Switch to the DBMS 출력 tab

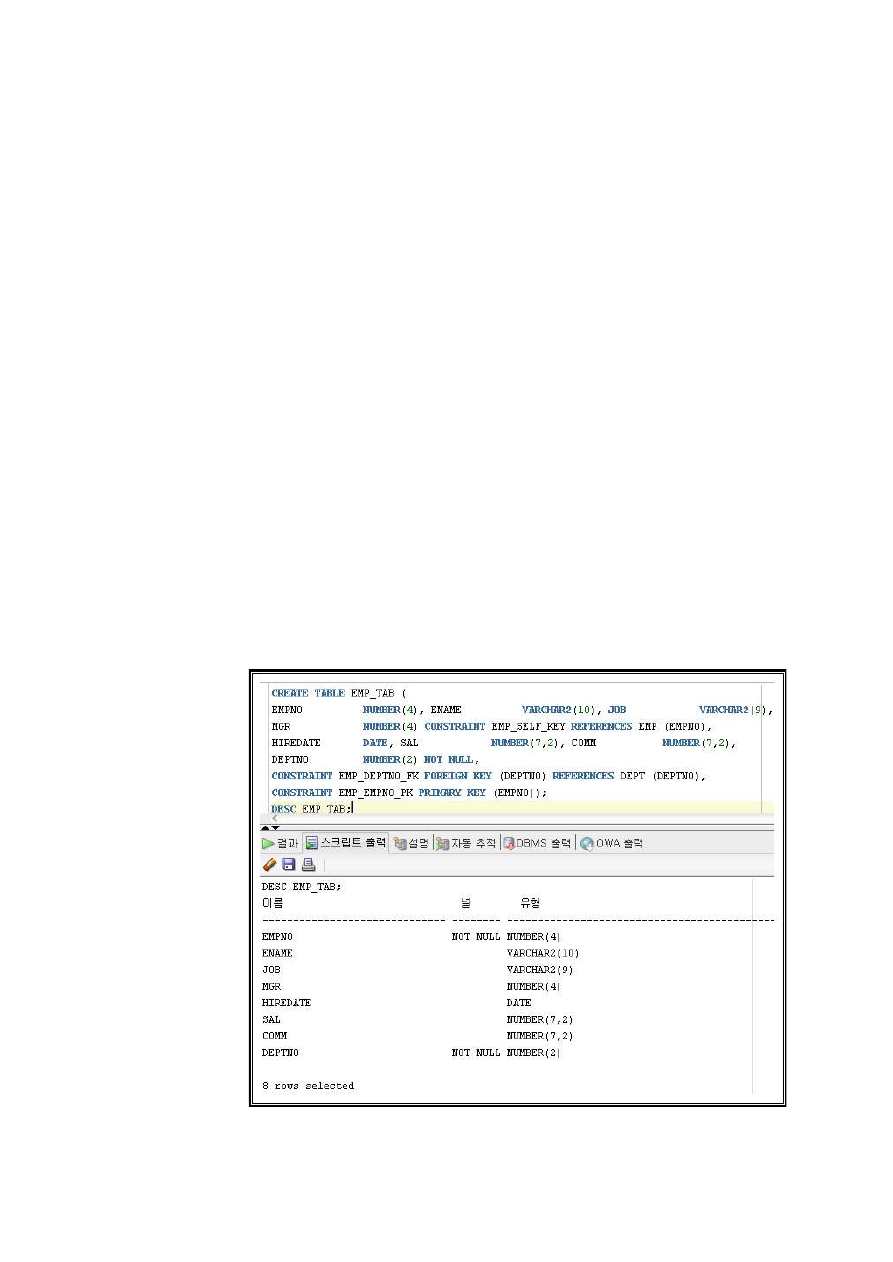pos(538,843)
